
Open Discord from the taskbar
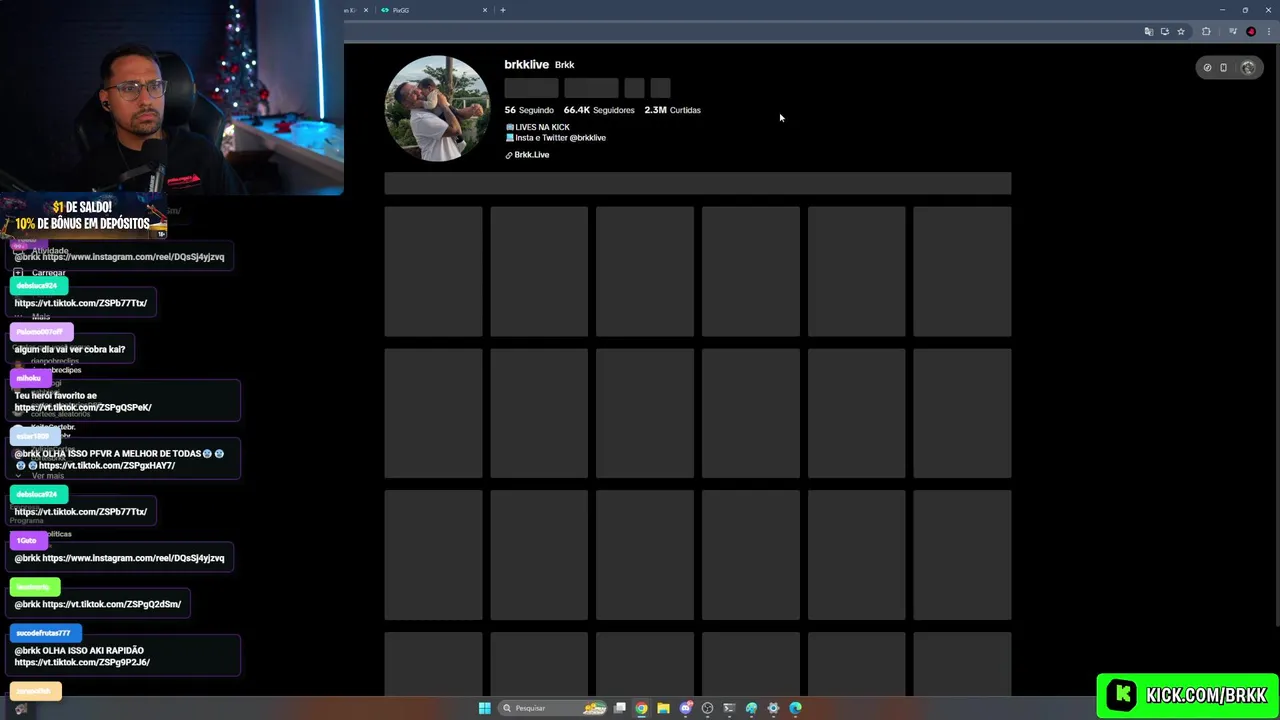(x=686, y=708)
